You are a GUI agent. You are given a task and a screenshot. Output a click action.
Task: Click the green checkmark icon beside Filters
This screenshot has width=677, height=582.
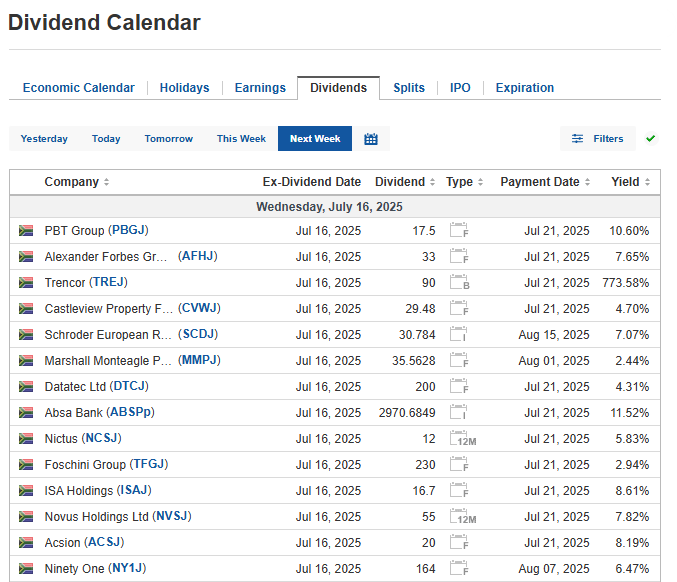click(x=650, y=139)
